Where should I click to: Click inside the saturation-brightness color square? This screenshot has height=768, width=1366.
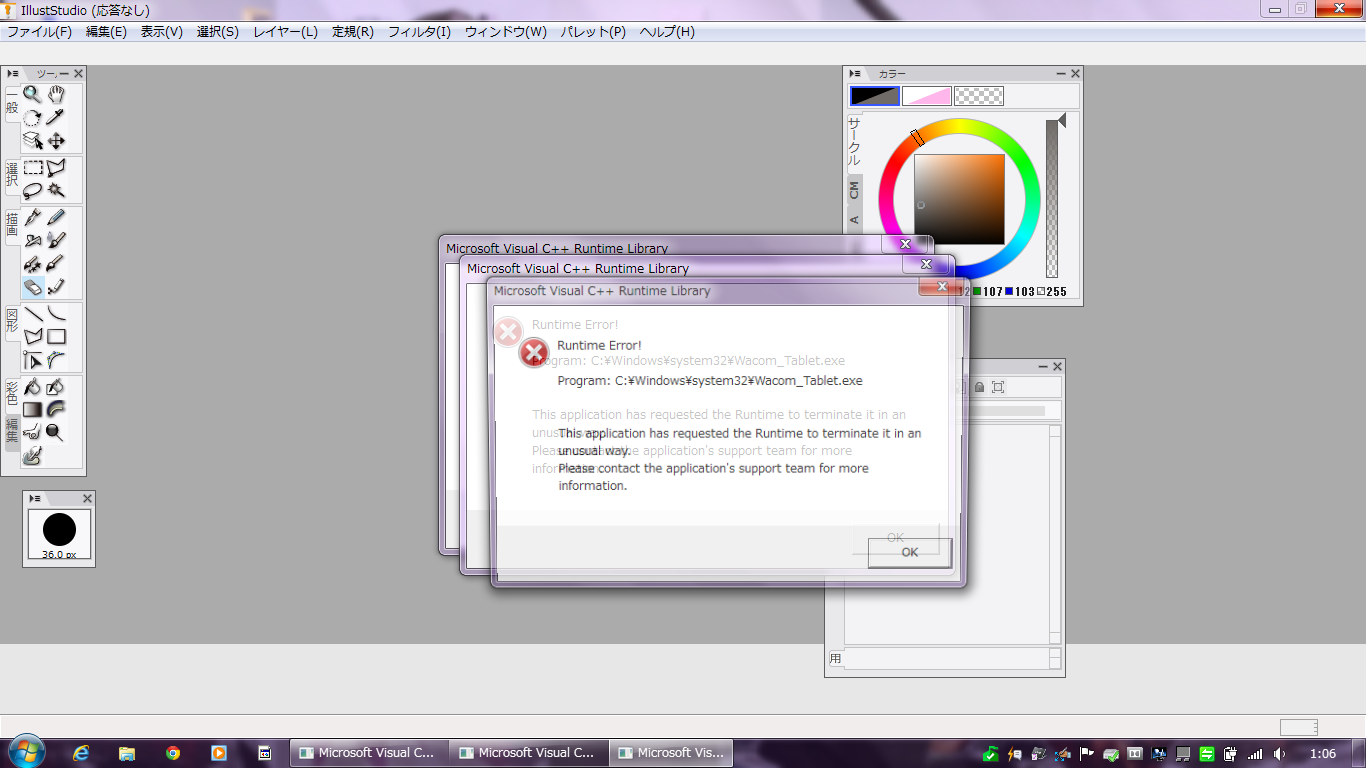[x=959, y=199]
